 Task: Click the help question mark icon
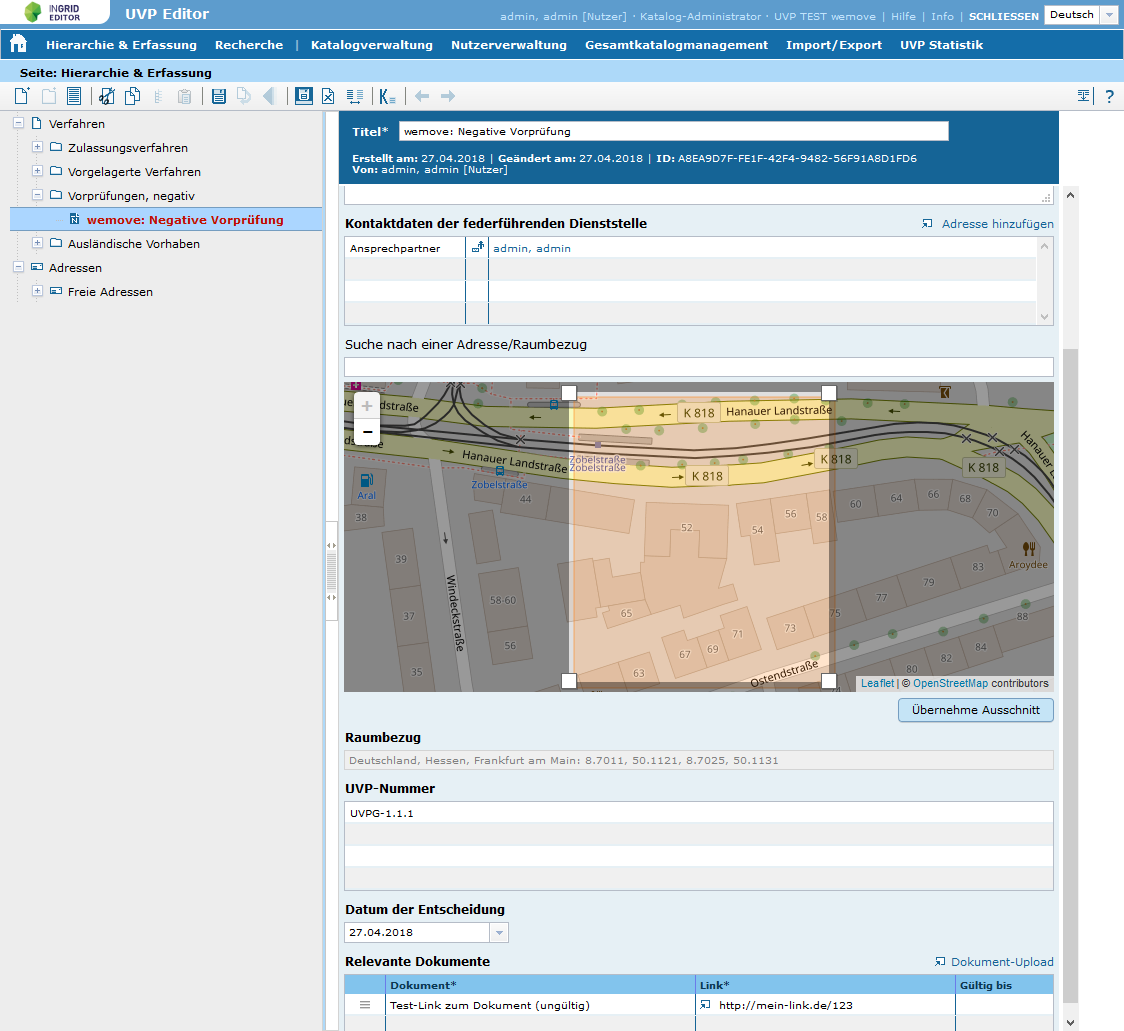1109,96
